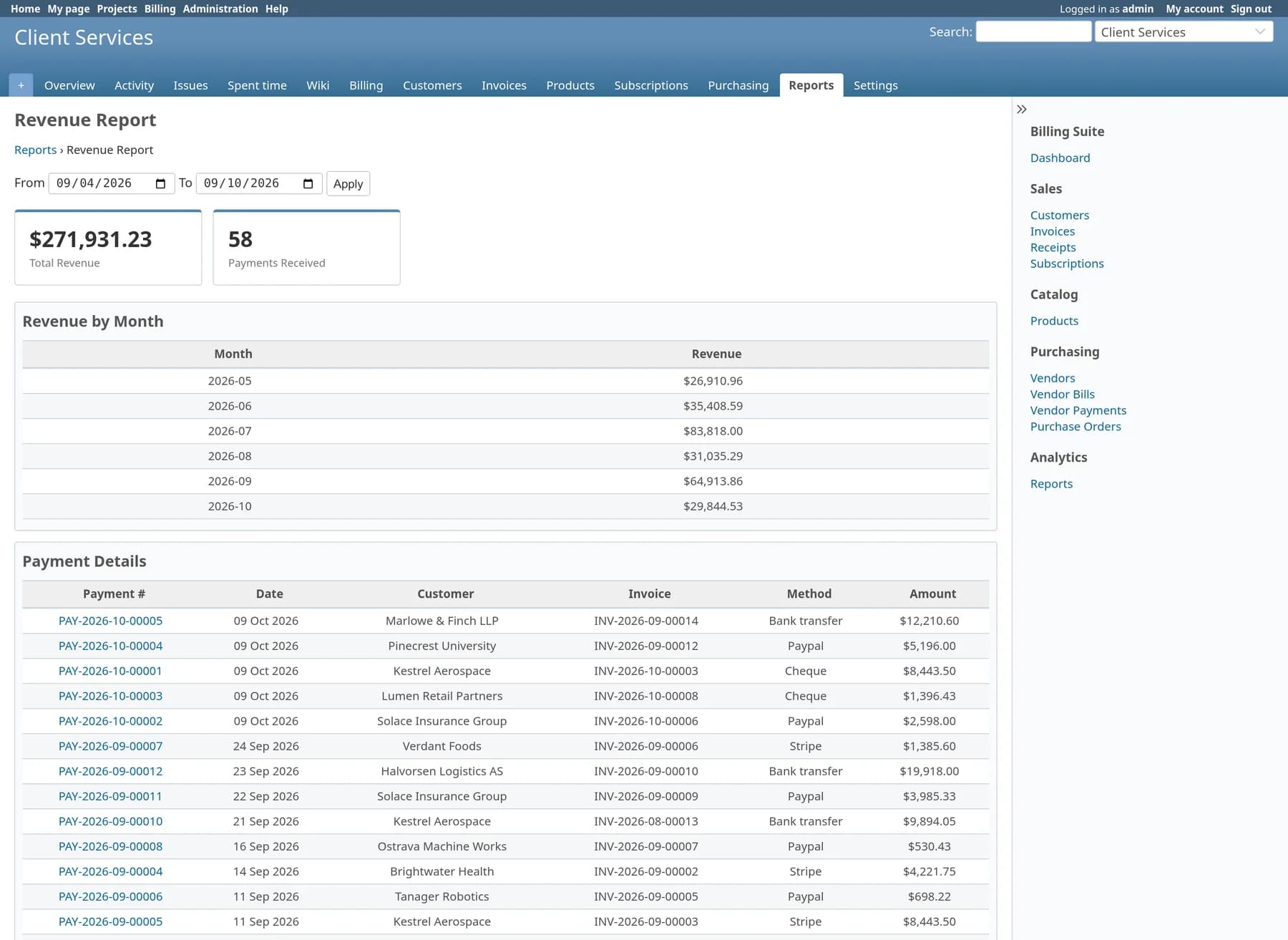Open My account link
The image size is (1288, 940).
point(1194,9)
